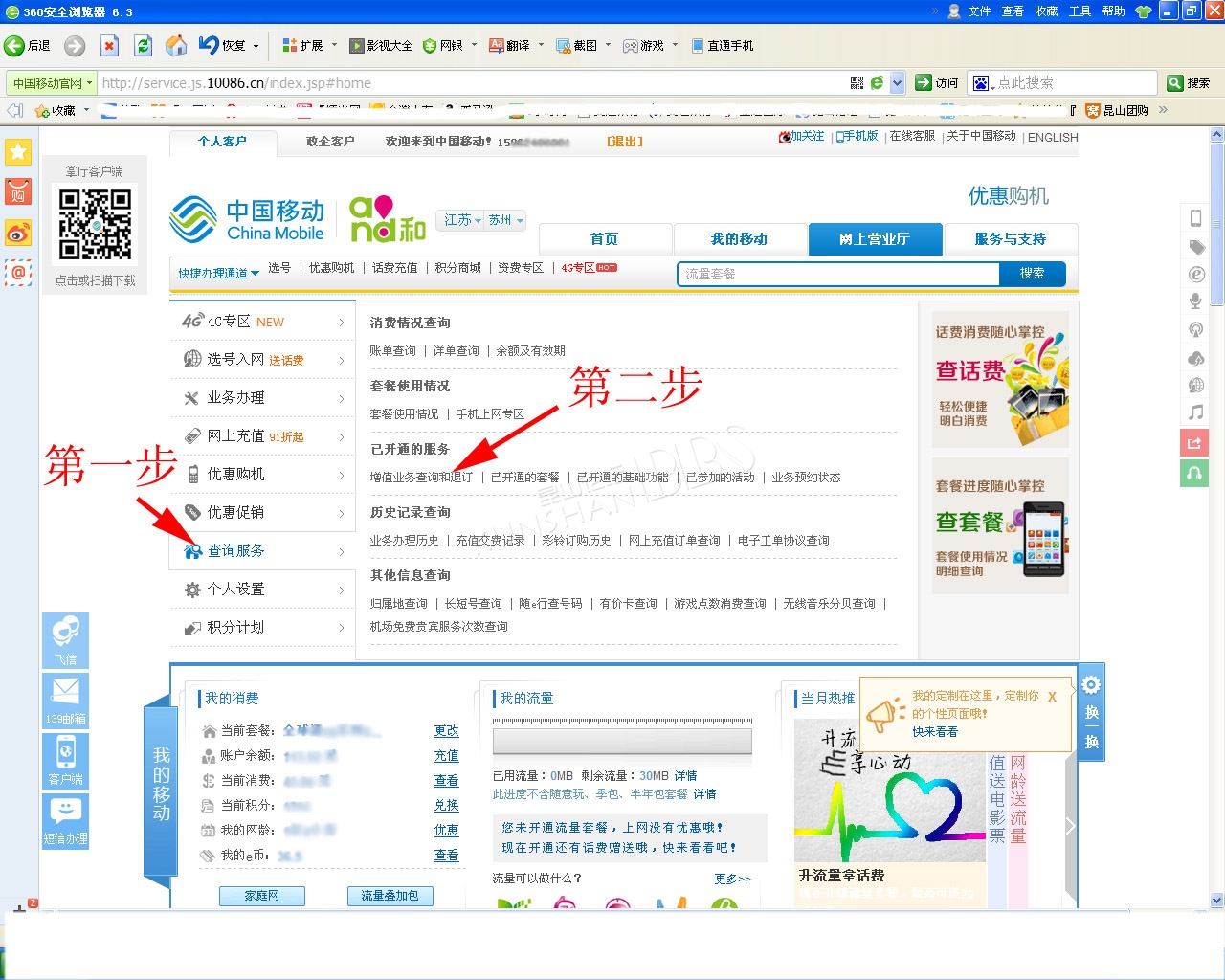Click the red share icon in right sidebar
The width and height of the screenshot is (1225, 980).
pos(1194,442)
